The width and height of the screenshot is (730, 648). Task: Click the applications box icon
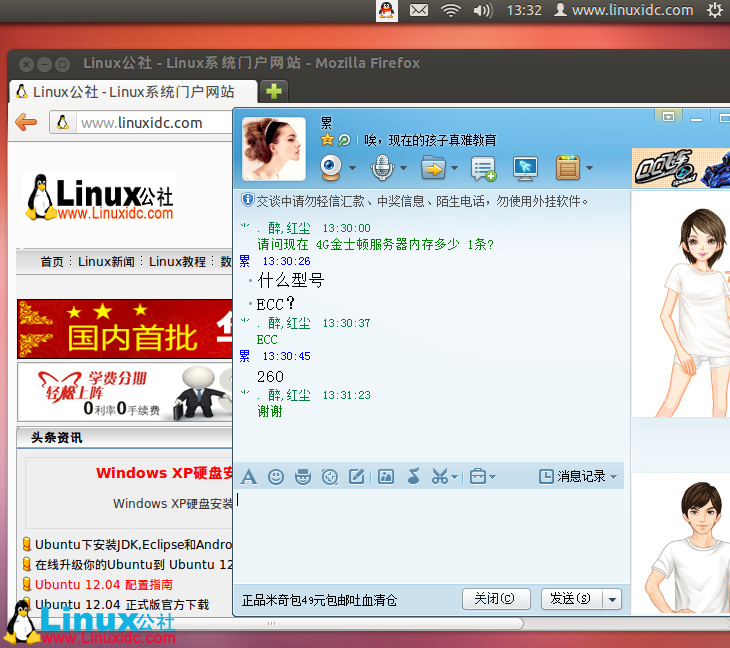coord(568,168)
